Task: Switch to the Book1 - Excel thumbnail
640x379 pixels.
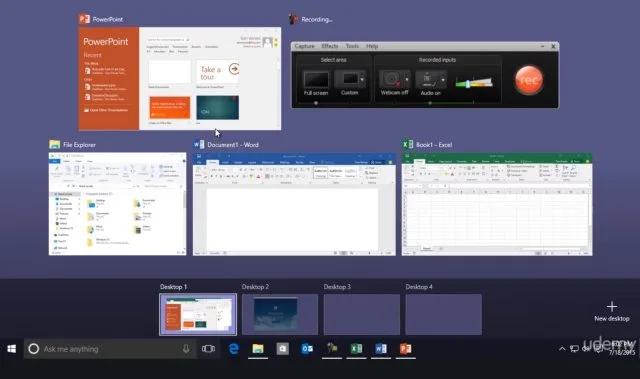Action: coord(497,204)
